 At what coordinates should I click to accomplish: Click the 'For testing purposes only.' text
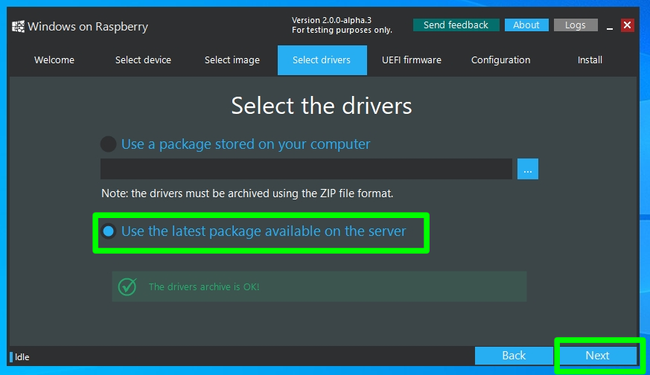[342, 30]
